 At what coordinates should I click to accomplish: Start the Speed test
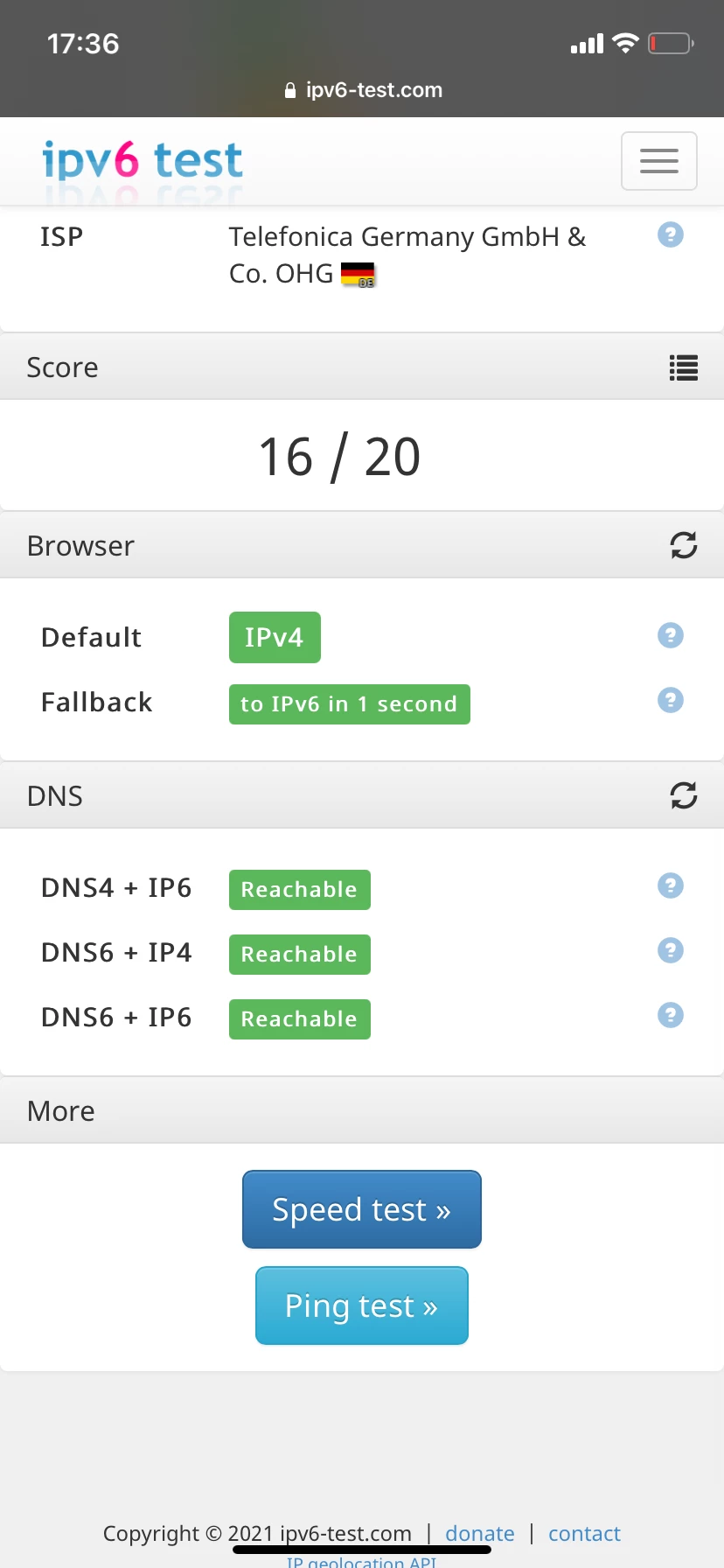pos(361,1209)
